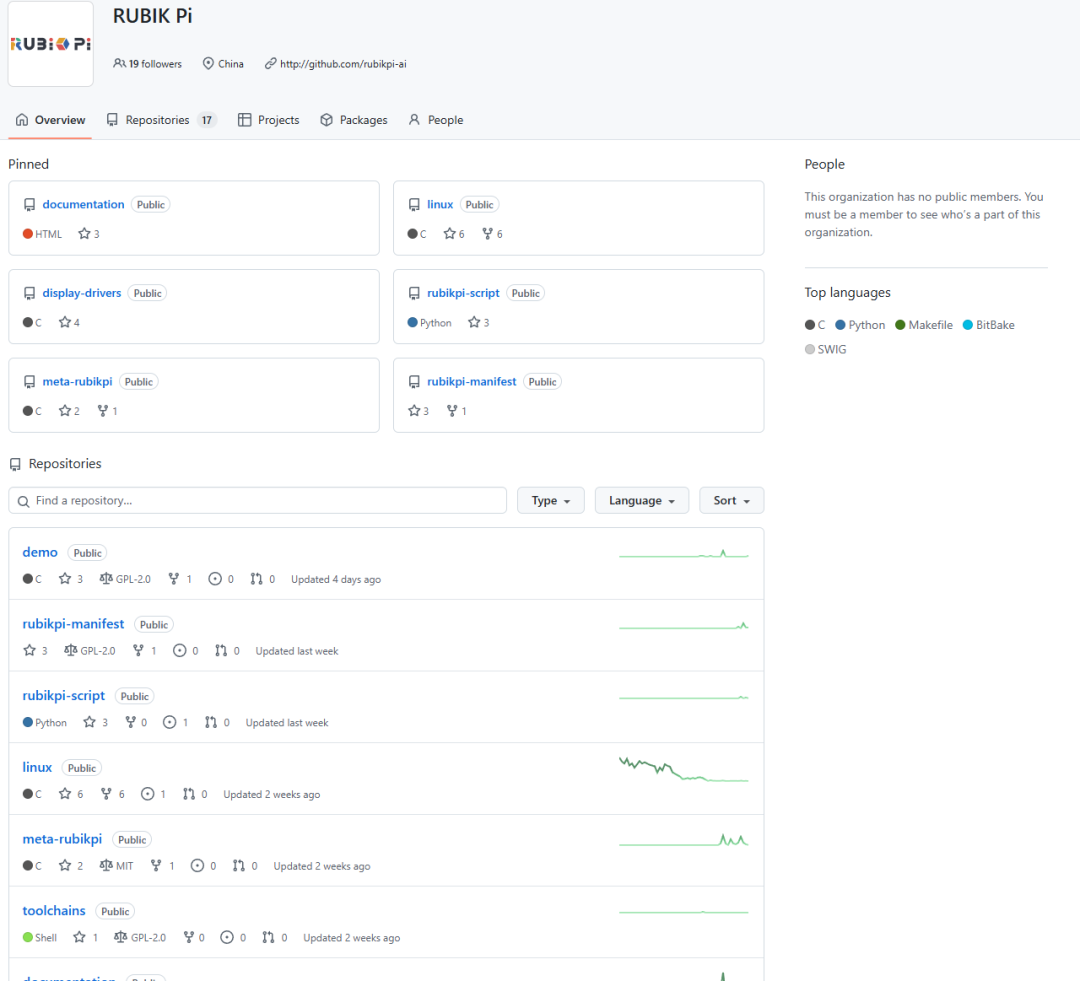The height and width of the screenshot is (981, 1080).
Task: Click the fork icon on pinned rubikpi-manifest
Action: [x=452, y=411]
